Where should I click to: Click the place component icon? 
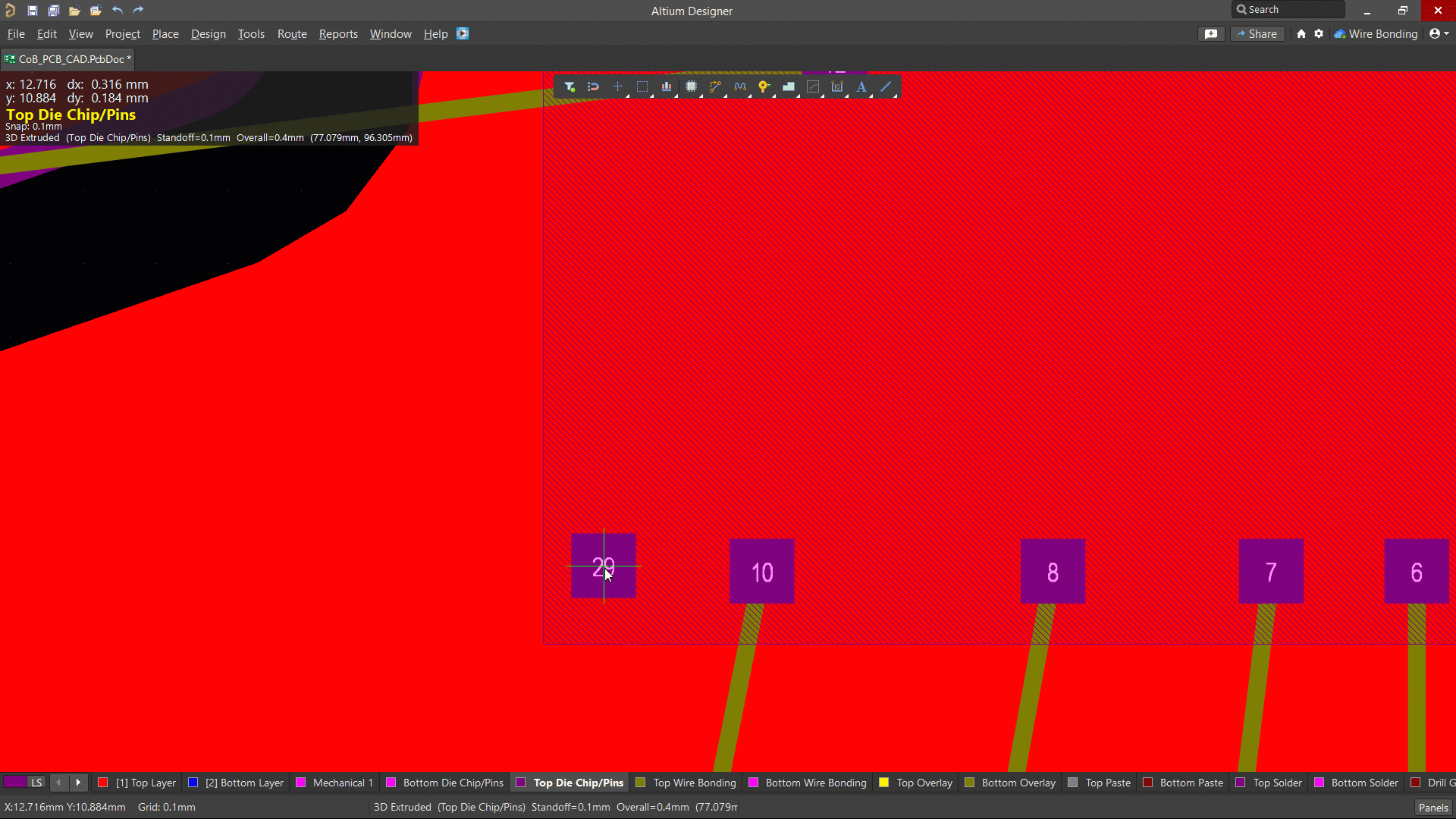pos(692,86)
